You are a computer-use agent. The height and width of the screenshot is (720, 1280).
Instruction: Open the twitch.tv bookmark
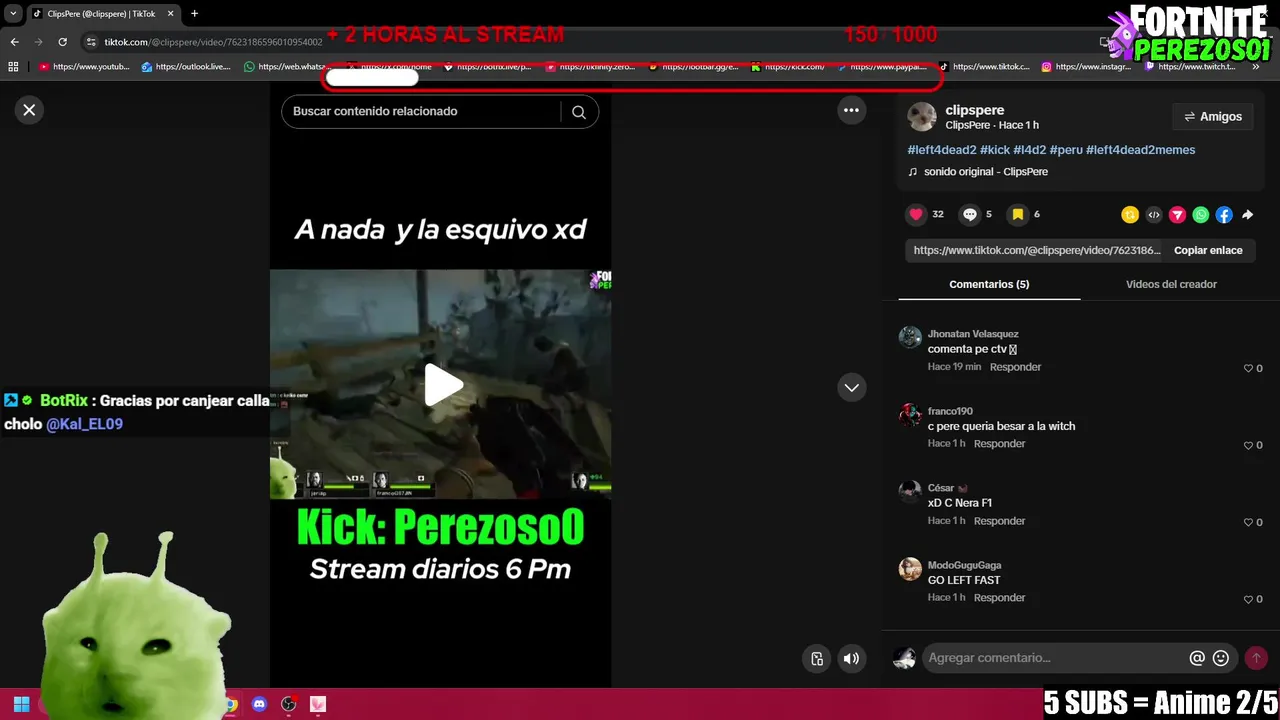pos(1190,67)
